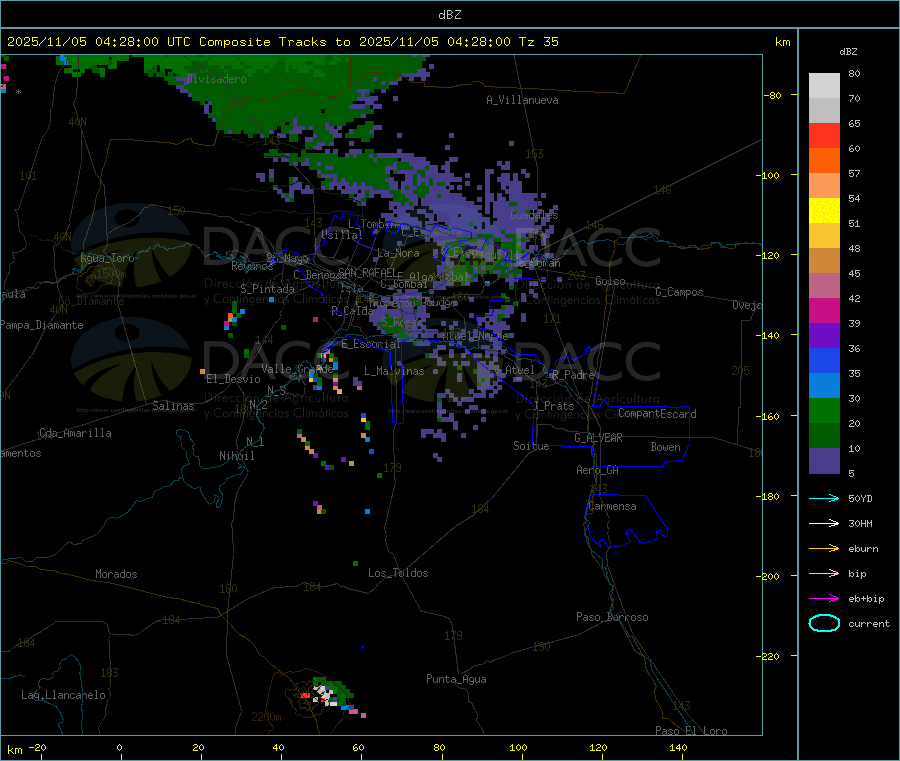The height and width of the screenshot is (761, 900).
Task: Click the 'Divisadero' map label
Action: (x=216, y=79)
